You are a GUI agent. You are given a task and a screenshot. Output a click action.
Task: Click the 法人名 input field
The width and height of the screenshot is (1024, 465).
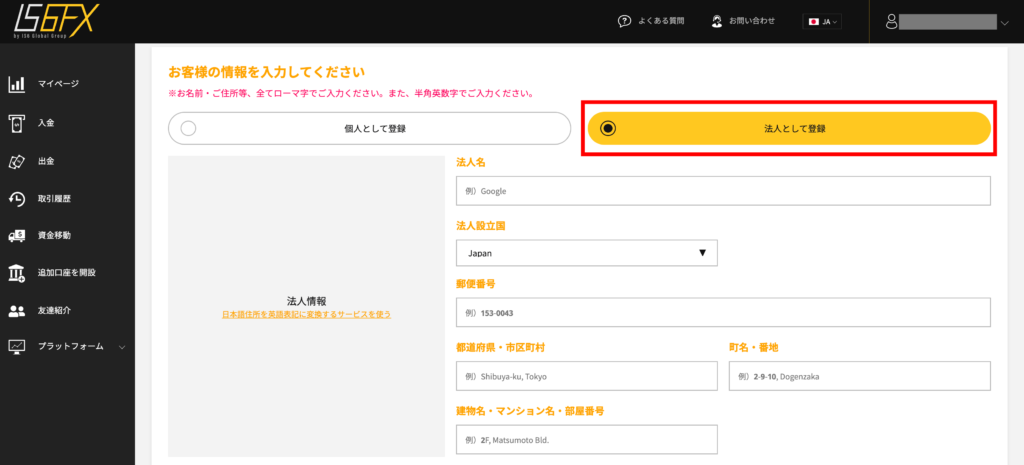[723, 191]
